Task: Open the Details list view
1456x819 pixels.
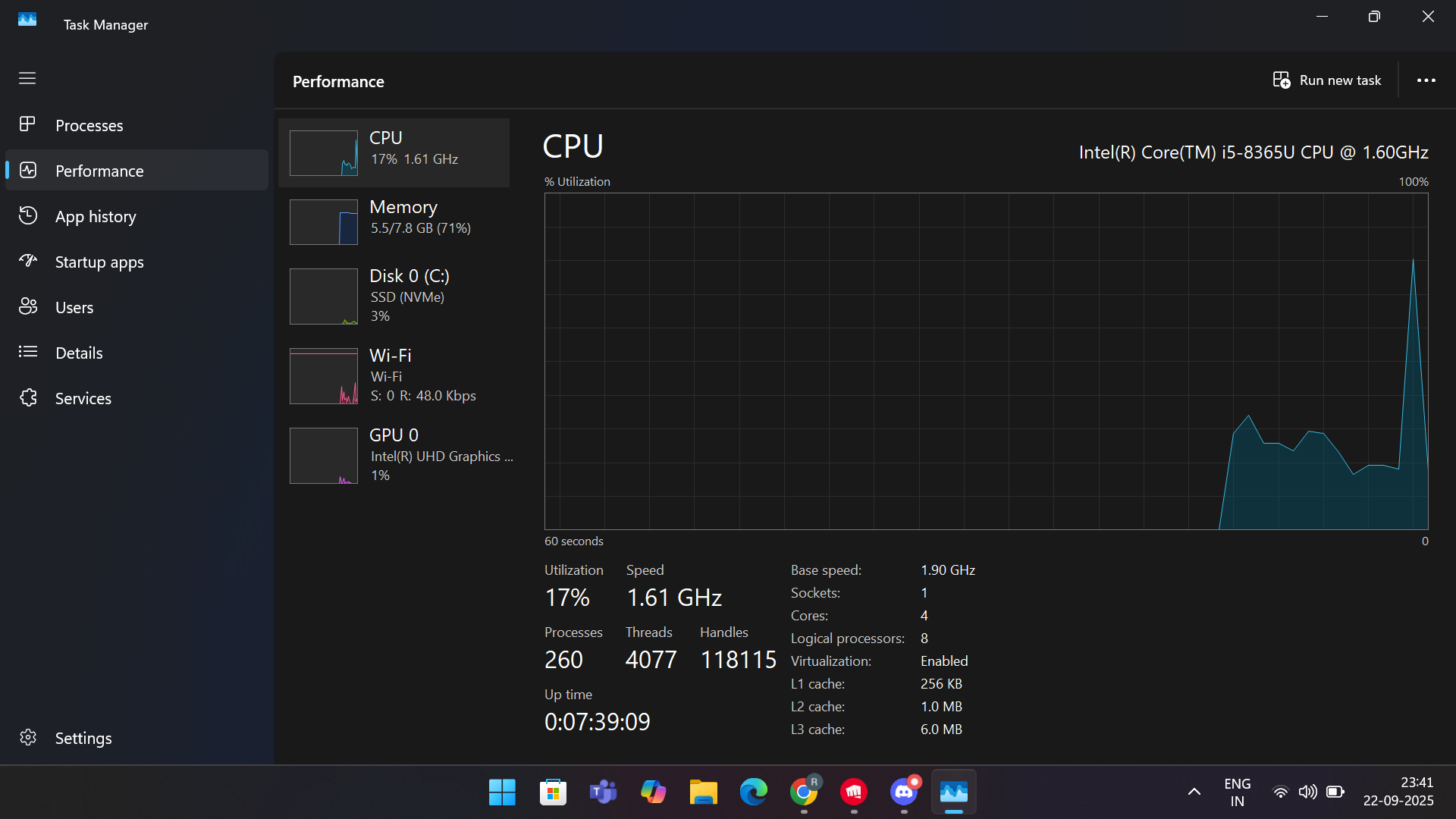Action: (x=78, y=353)
